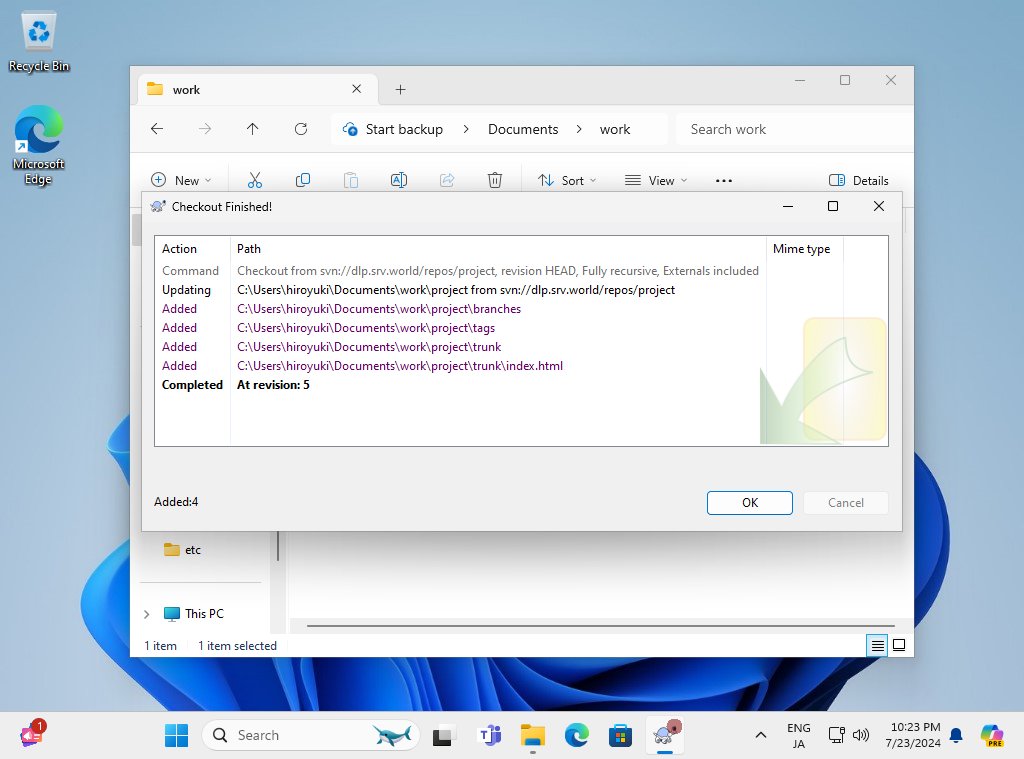Open the See more ellipsis menu
This screenshot has height=759, width=1024.
724,180
